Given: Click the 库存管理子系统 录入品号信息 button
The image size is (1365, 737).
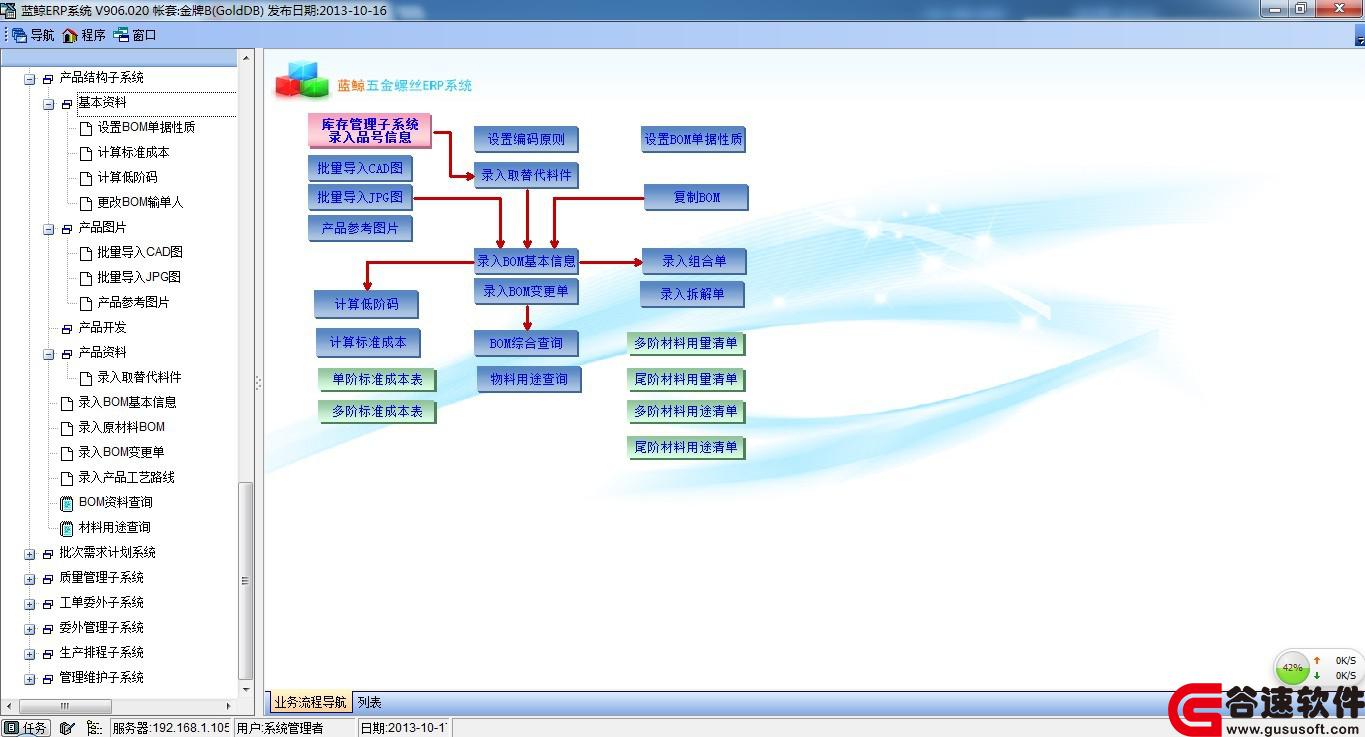Looking at the screenshot, I should coord(370,130).
